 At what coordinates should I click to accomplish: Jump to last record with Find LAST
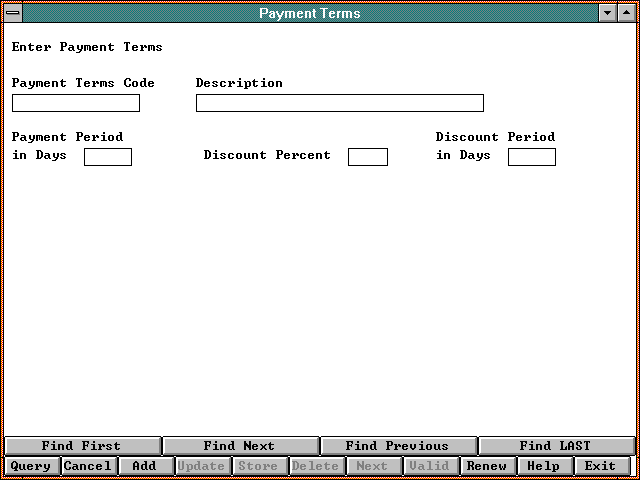point(555,446)
